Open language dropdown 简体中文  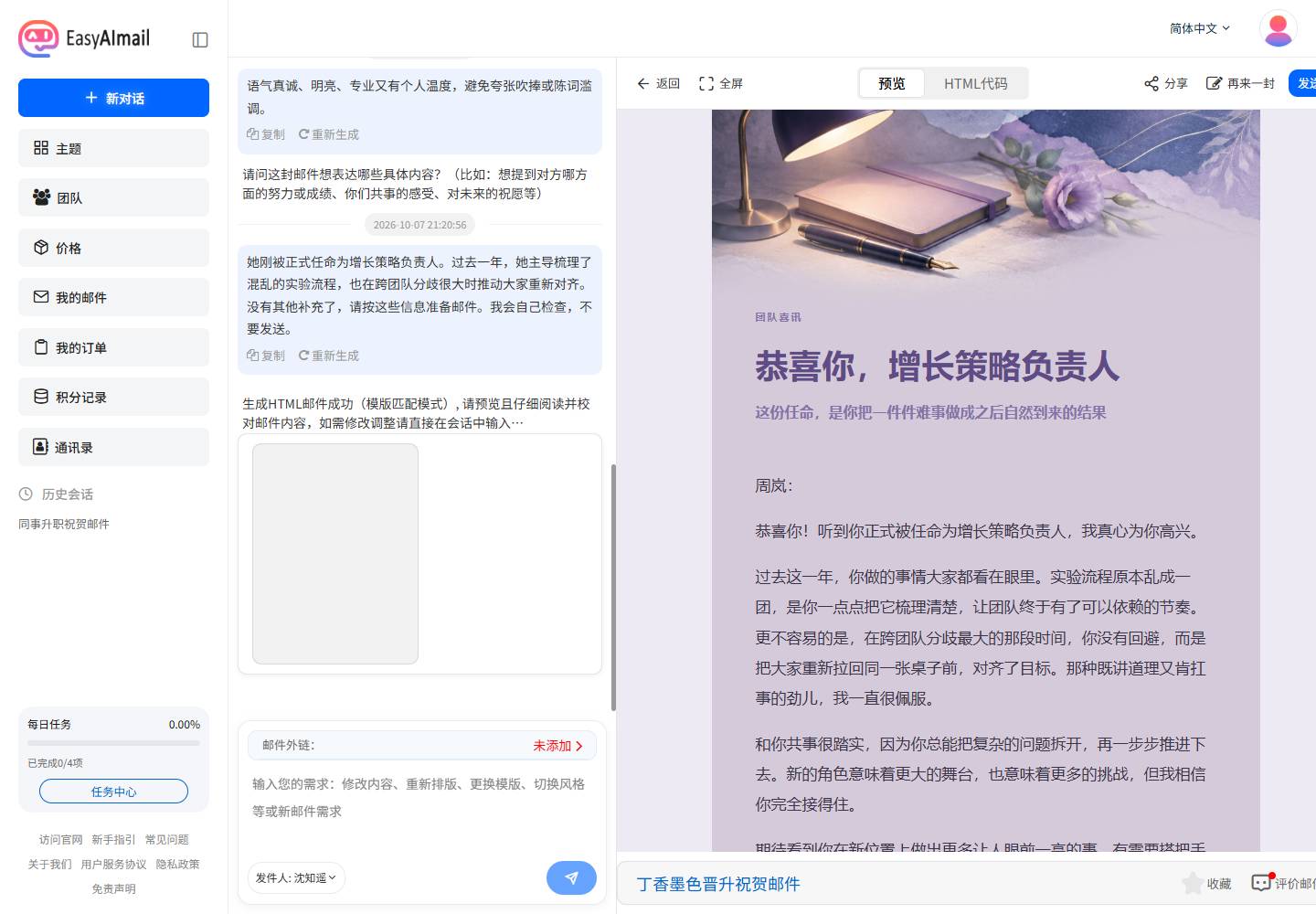(1200, 28)
